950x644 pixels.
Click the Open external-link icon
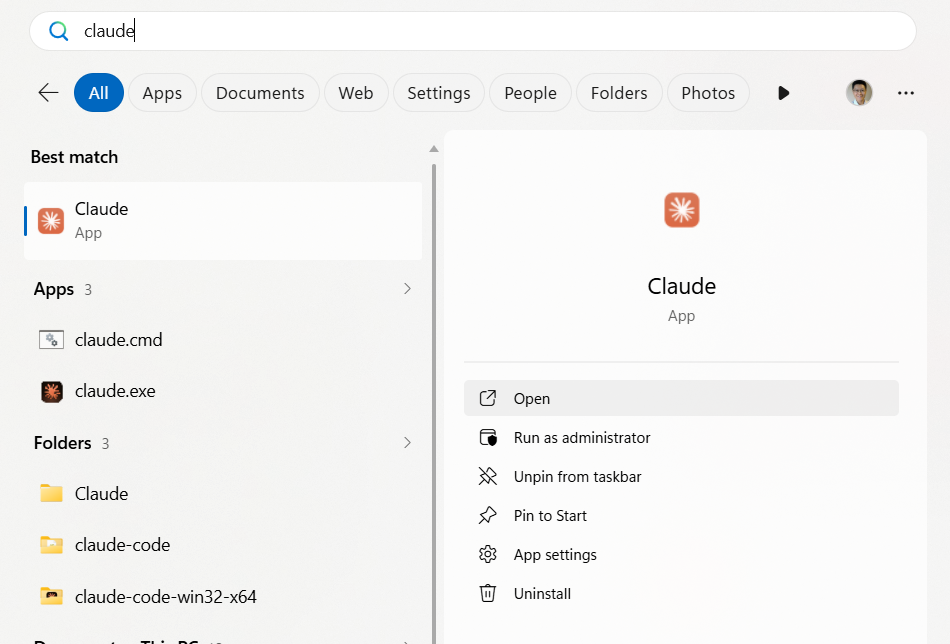pyautogui.click(x=488, y=398)
